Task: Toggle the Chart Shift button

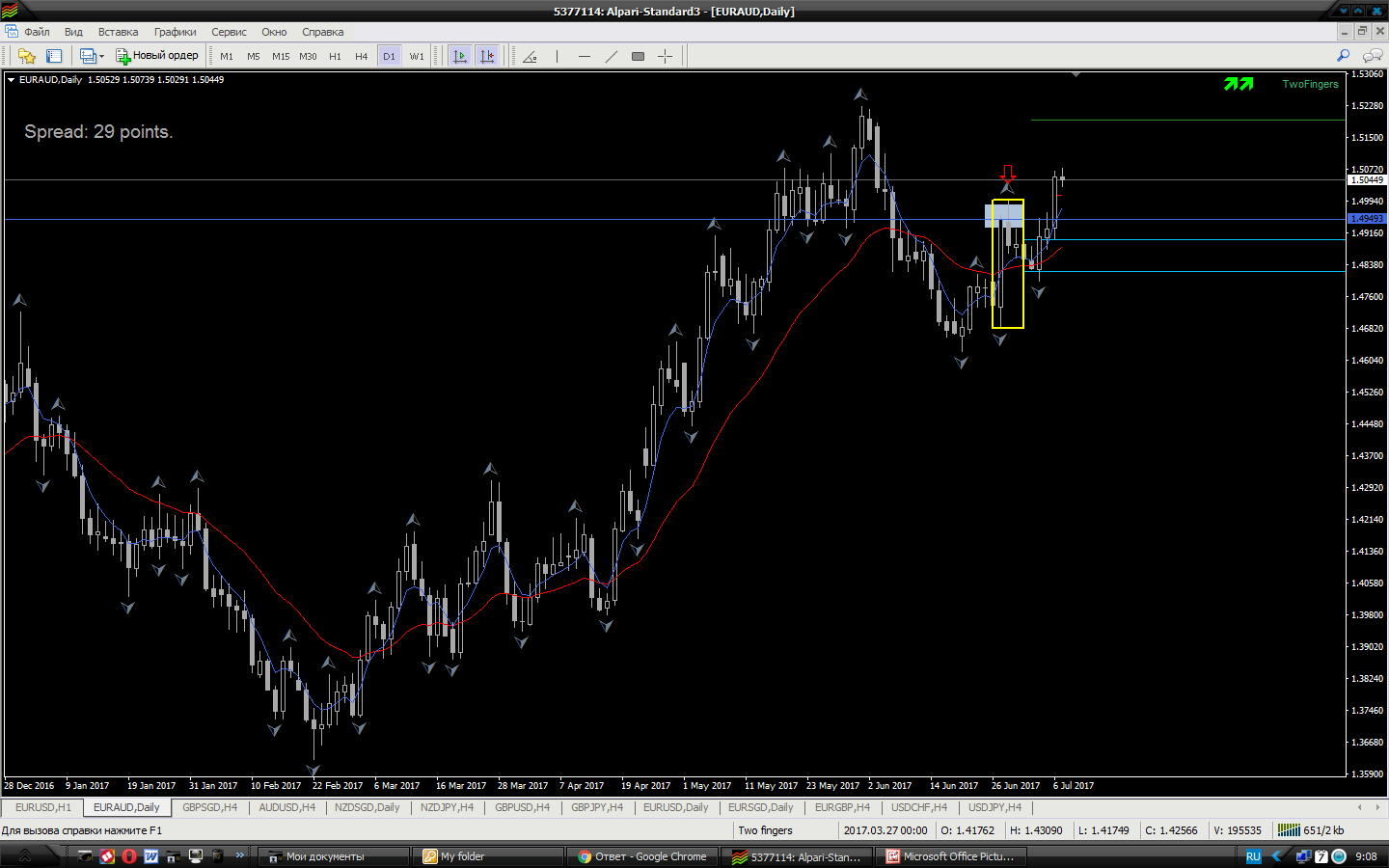Action: (x=487, y=56)
